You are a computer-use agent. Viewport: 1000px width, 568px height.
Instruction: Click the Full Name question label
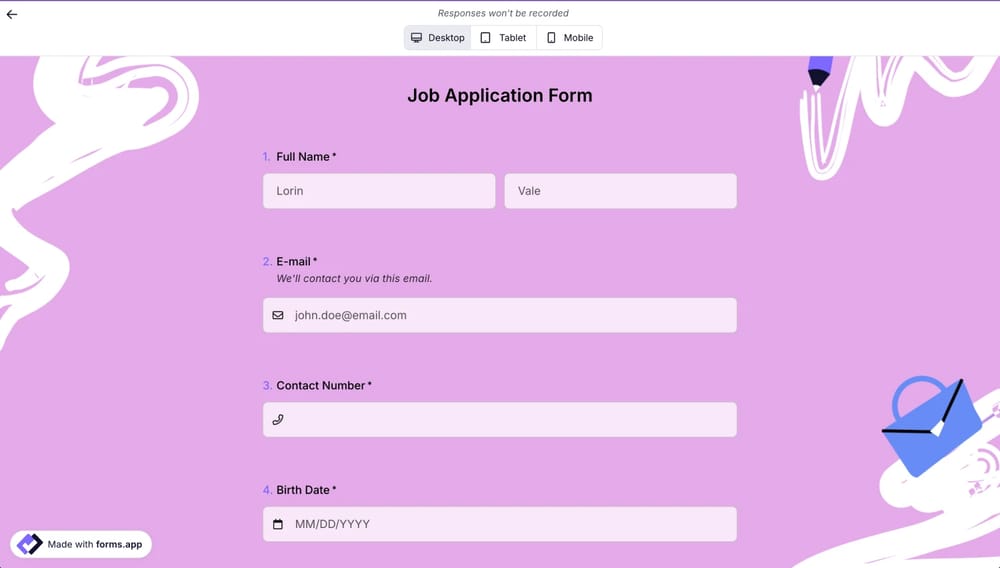tap(303, 157)
